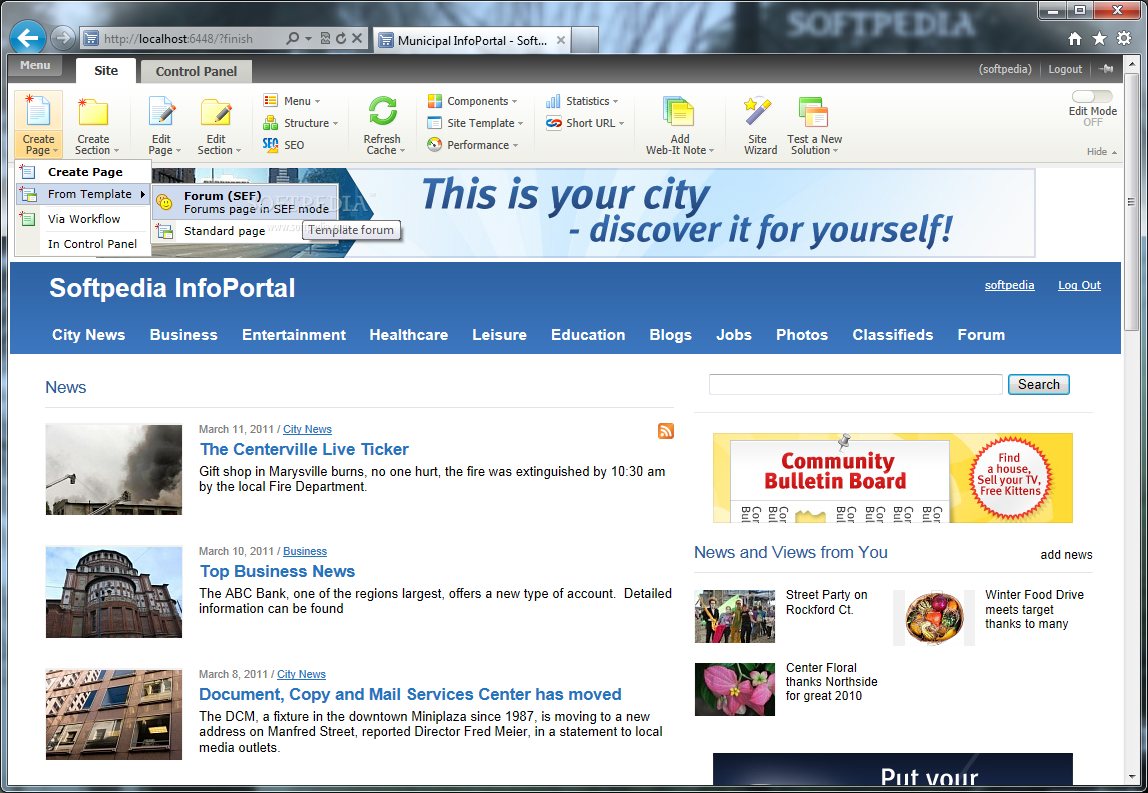Open the Statistics dropdown
This screenshot has height=793, width=1148.
582,101
